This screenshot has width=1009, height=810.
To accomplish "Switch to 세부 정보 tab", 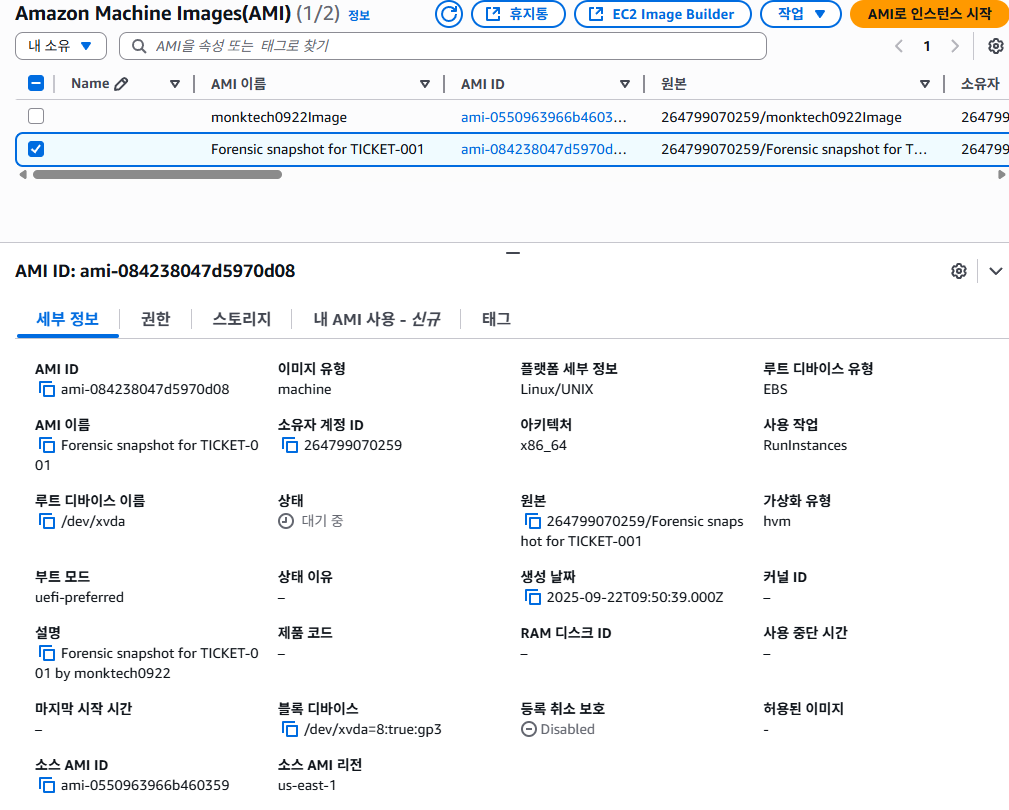I will [68, 319].
